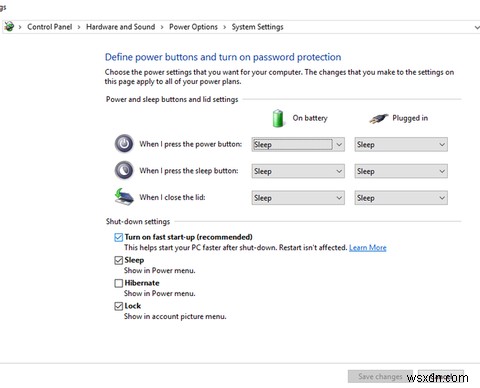This screenshot has width=480, height=388.
Task: Click 'Plugged in' column header text
Action: pos(410,118)
